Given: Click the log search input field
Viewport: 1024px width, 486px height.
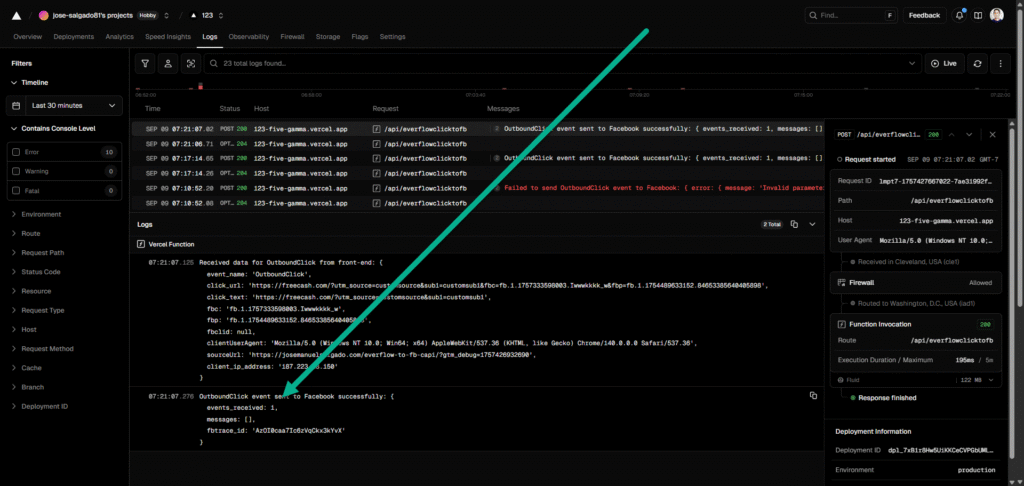Looking at the screenshot, I should (x=560, y=63).
